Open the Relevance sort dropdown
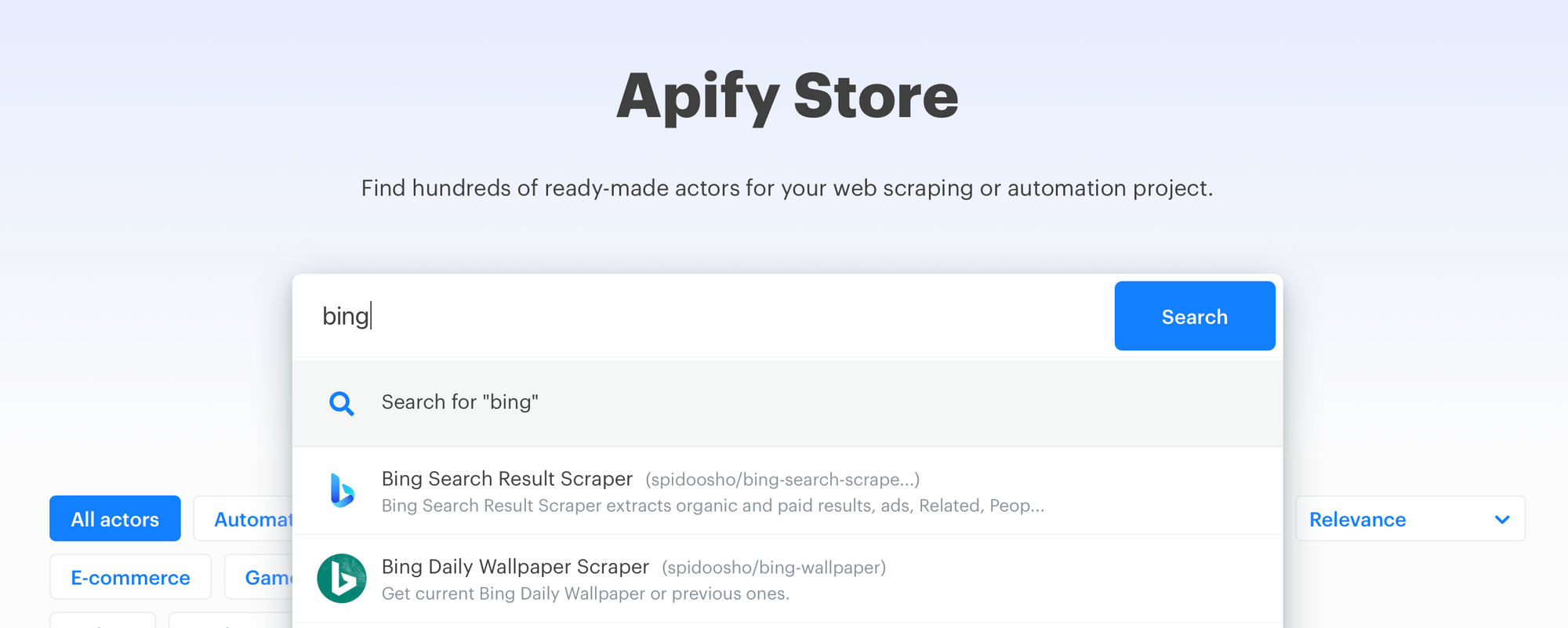Screen dimensions: 1568x628 pyautogui.click(x=1410, y=519)
